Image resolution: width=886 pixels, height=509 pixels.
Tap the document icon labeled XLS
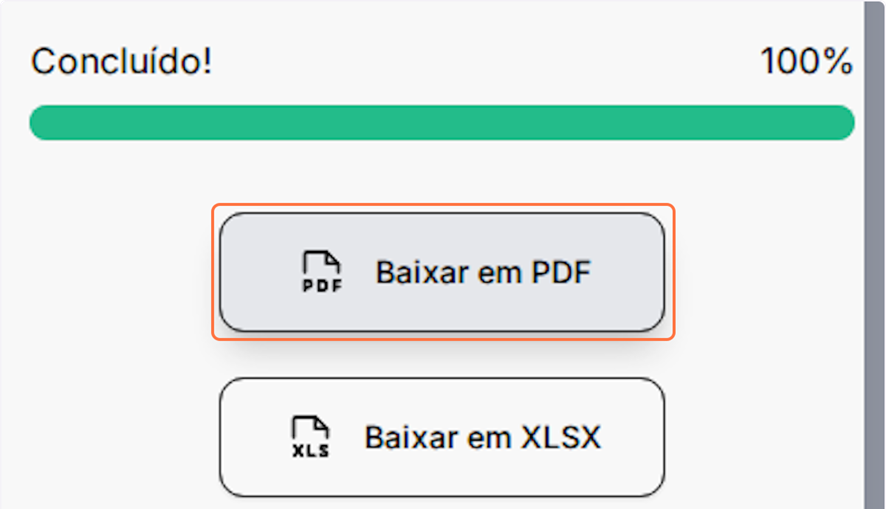click(311, 437)
